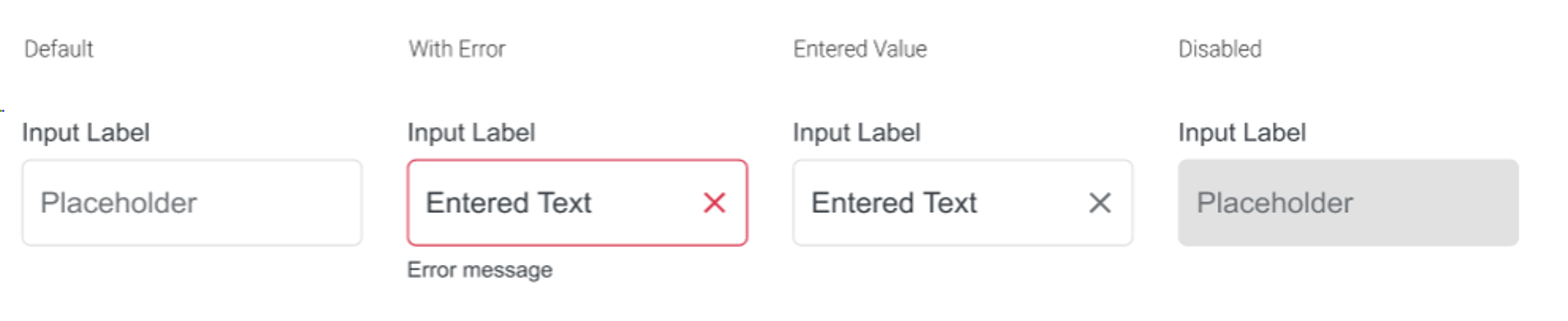Click the Placeholder text in the gray input
Screen dimensions: 1568x321
click(x=1274, y=202)
